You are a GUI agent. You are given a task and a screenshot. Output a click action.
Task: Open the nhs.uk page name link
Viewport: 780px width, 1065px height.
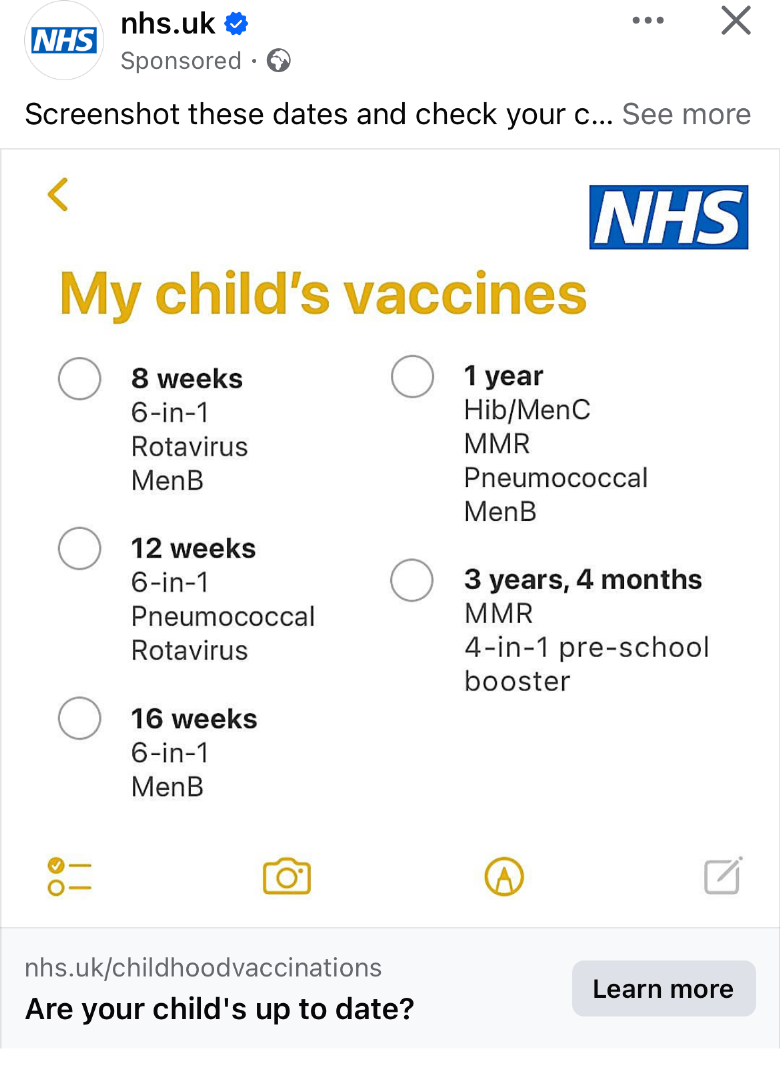pyautogui.click(x=168, y=24)
